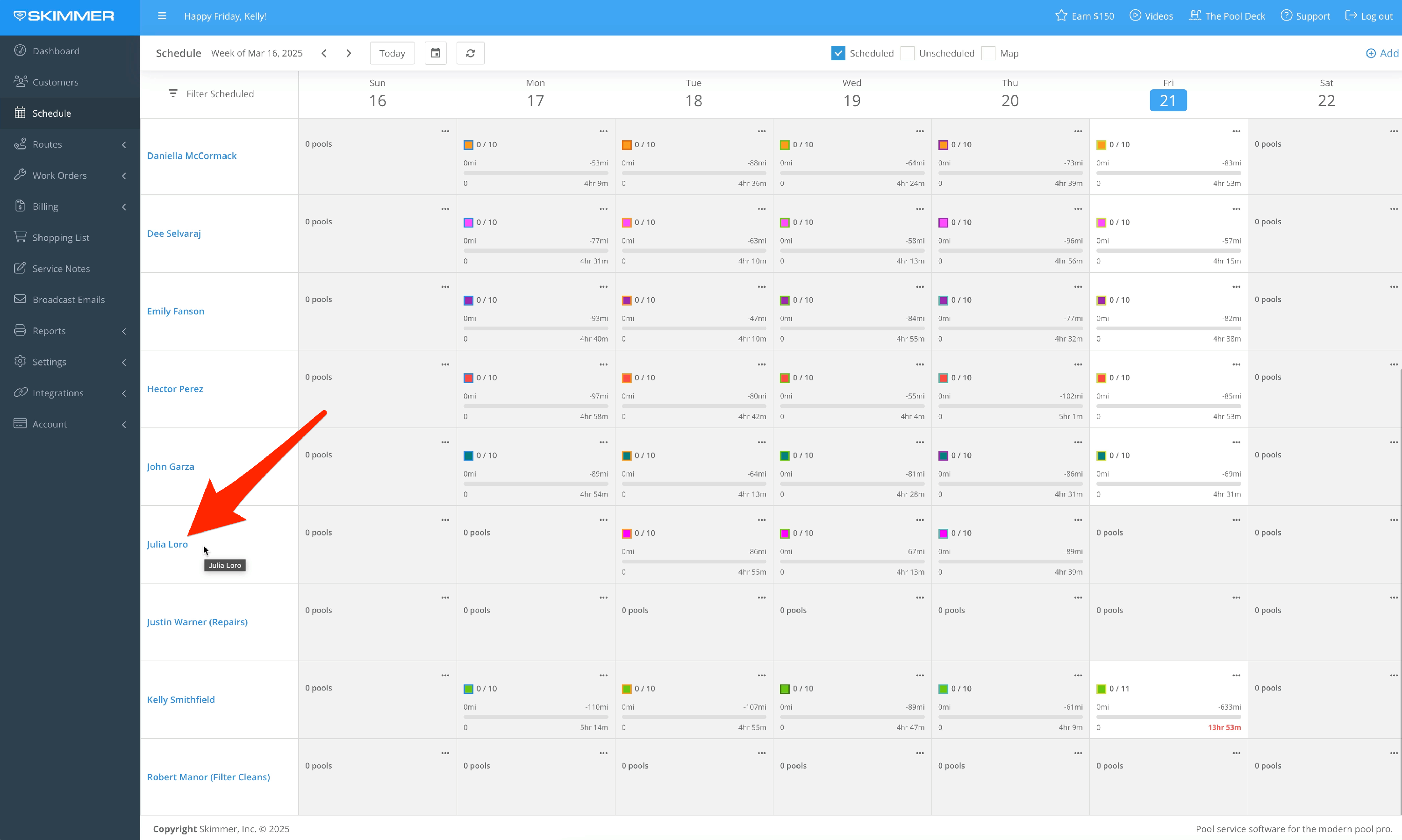This screenshot has width=1402, height=840.
Task: Click the Earn $150 star icon
Action: tap(1061, 16)
